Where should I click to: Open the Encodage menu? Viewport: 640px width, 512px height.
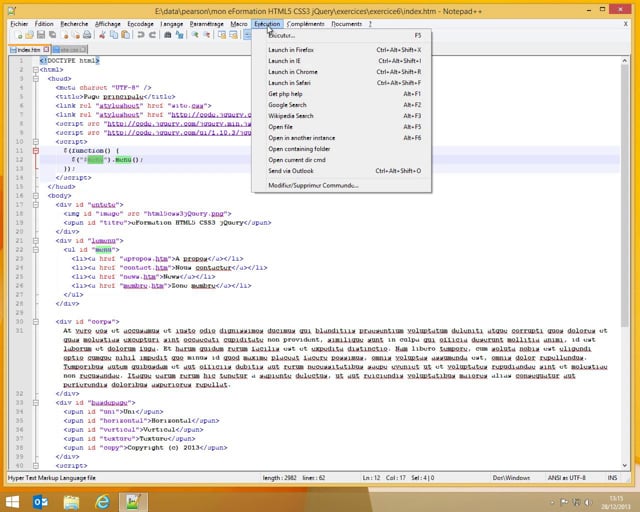[140, 24]
